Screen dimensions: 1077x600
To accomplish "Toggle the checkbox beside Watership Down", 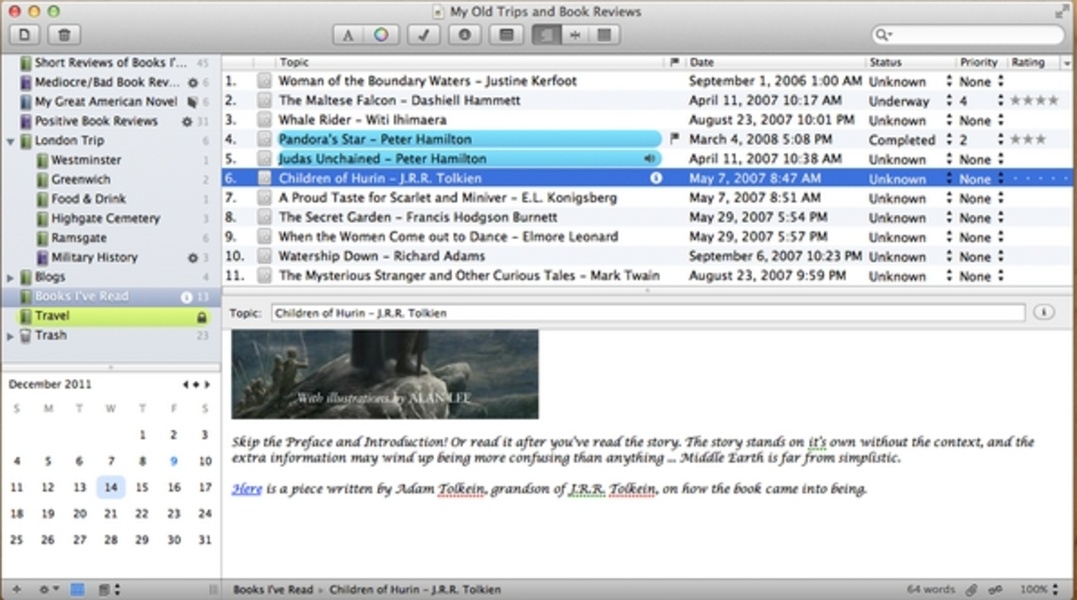I will pyautogui.click(x=264, y=256).
